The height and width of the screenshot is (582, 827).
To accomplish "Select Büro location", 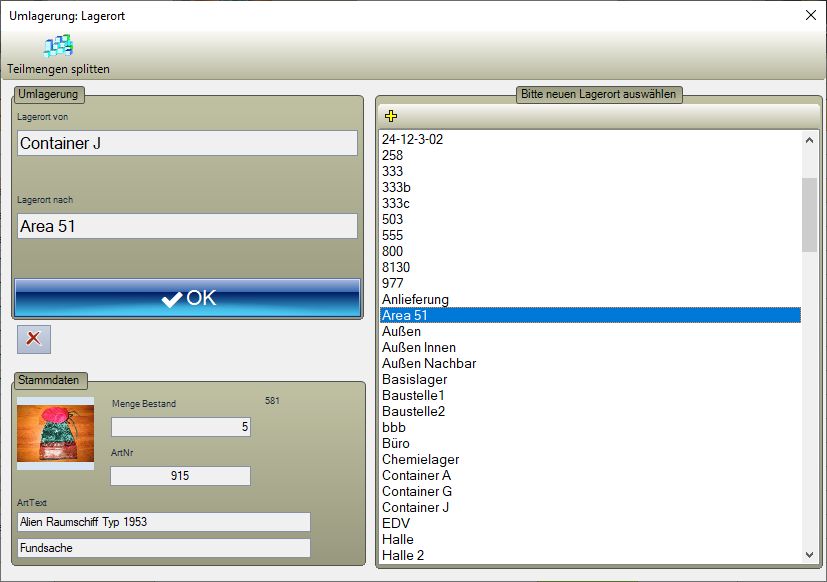I will [590, 443].
